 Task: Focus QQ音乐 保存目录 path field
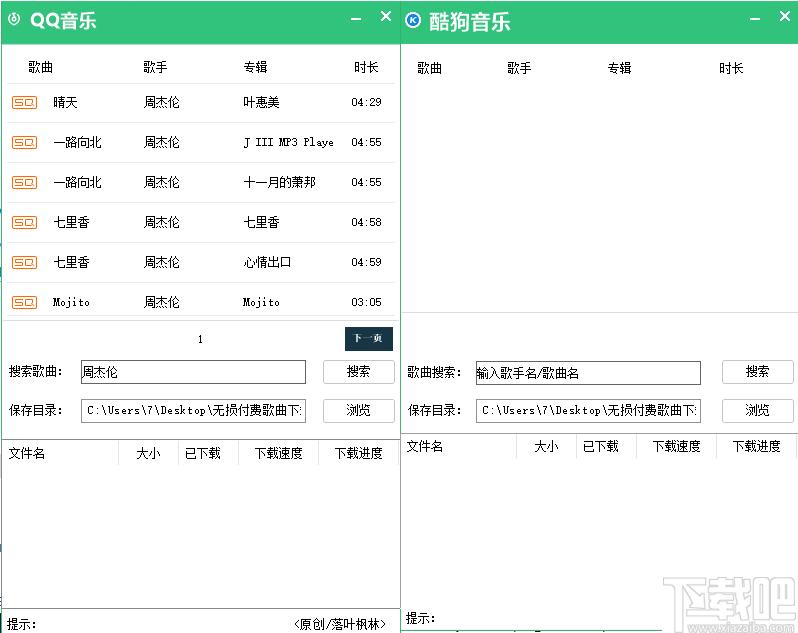click(193, 411)
